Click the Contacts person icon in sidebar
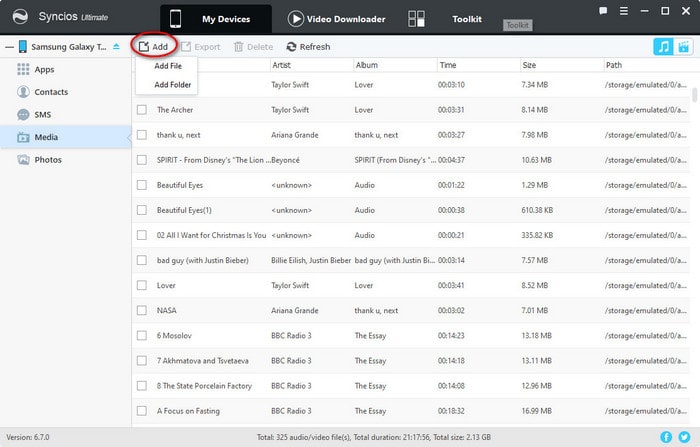Viewport: 700px width, 447px height. pos(23,92)
